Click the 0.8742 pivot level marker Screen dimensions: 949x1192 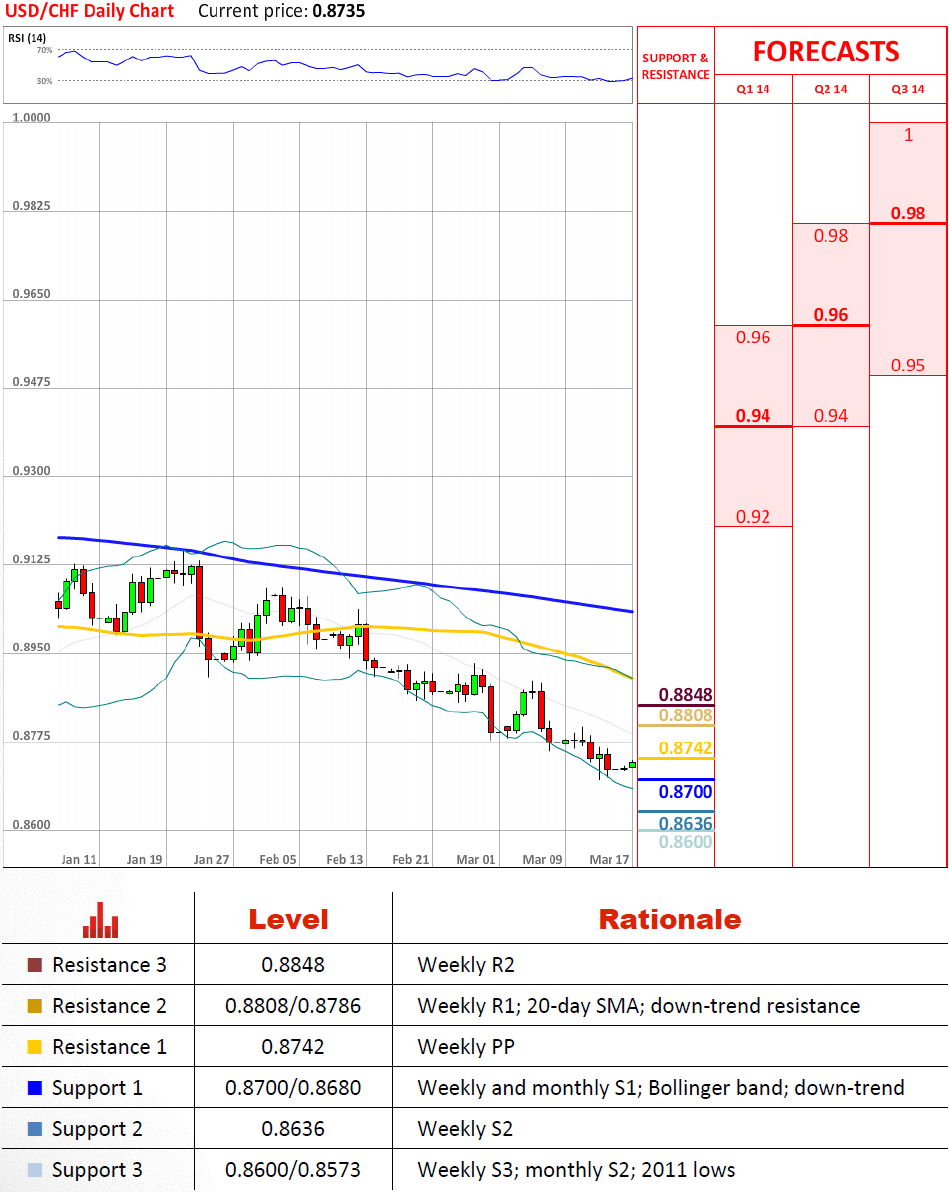[x=686, y=748]
